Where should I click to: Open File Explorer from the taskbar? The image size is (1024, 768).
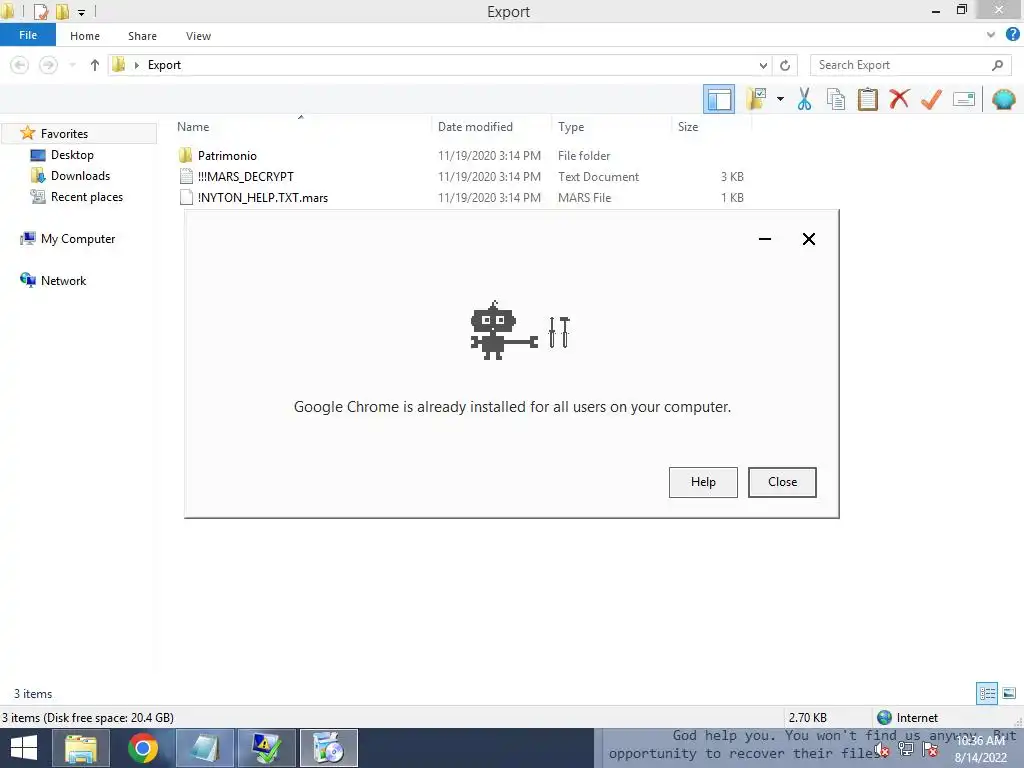(80, 748)
